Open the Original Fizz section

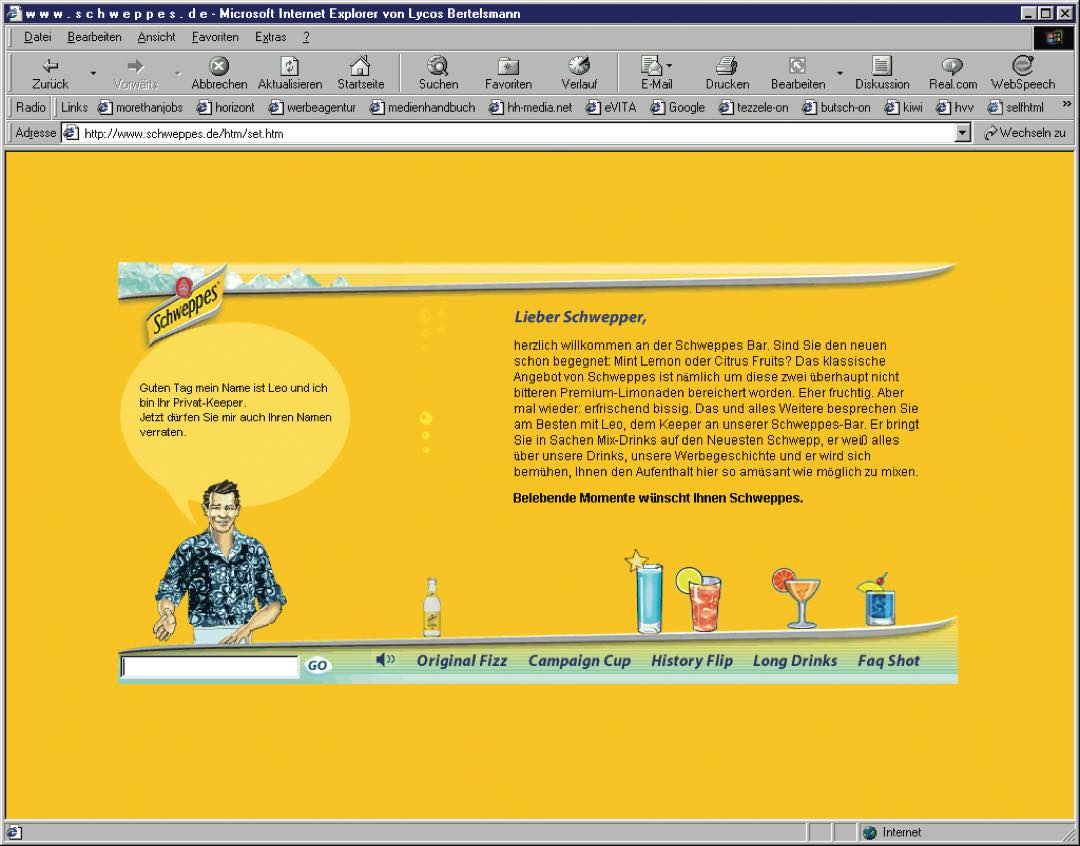pyautogui.click(x=461, y=661)
